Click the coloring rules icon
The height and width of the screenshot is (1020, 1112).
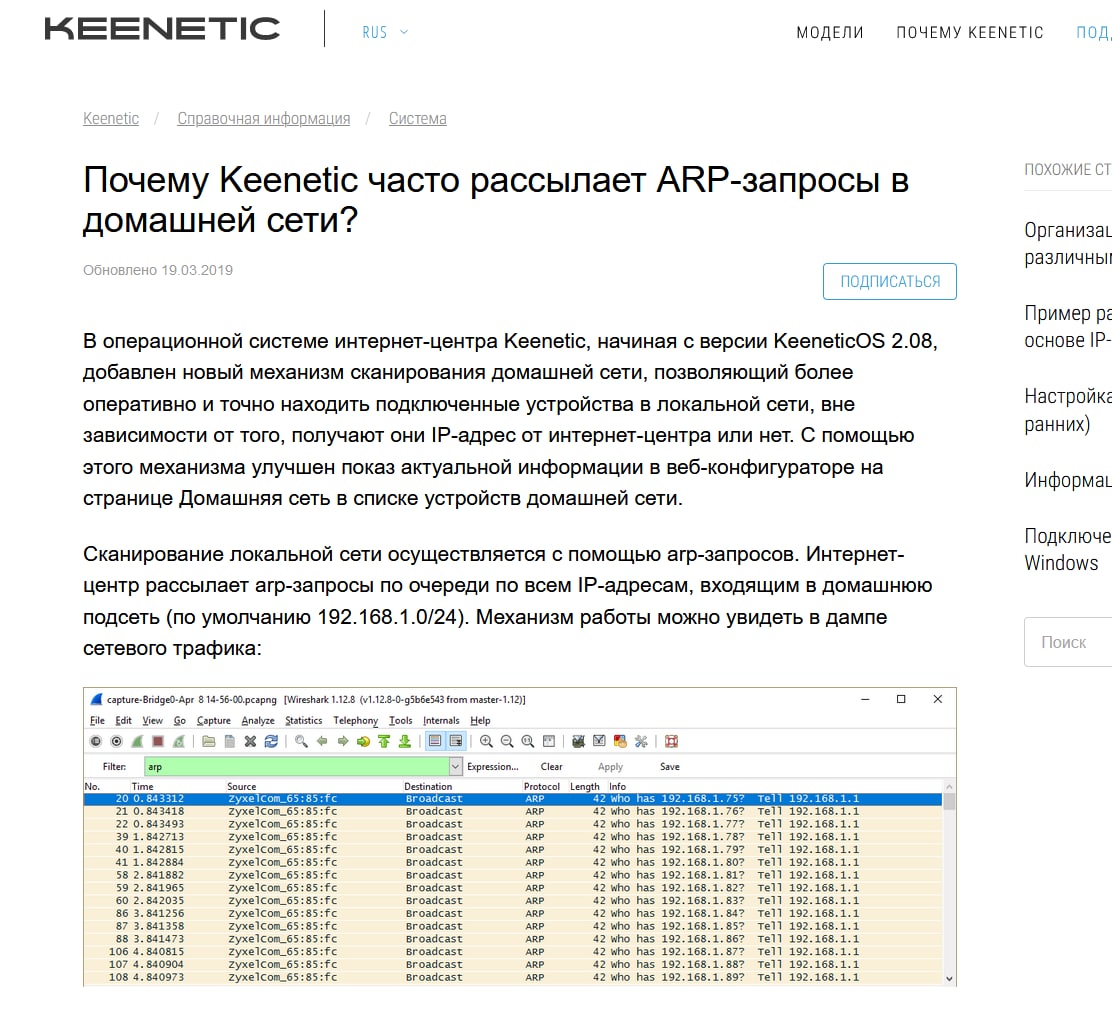click(620, 741)
